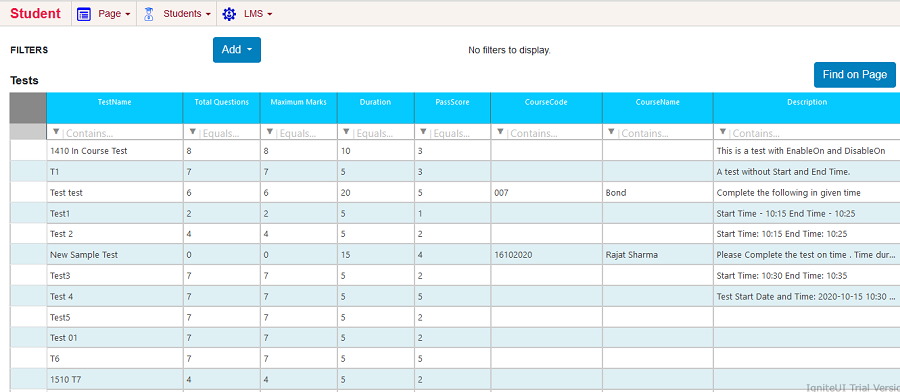This screenshot has width=900, height=392.
Task: Click the 'Bond' course name cell
Action: click(x=658, y=193)
